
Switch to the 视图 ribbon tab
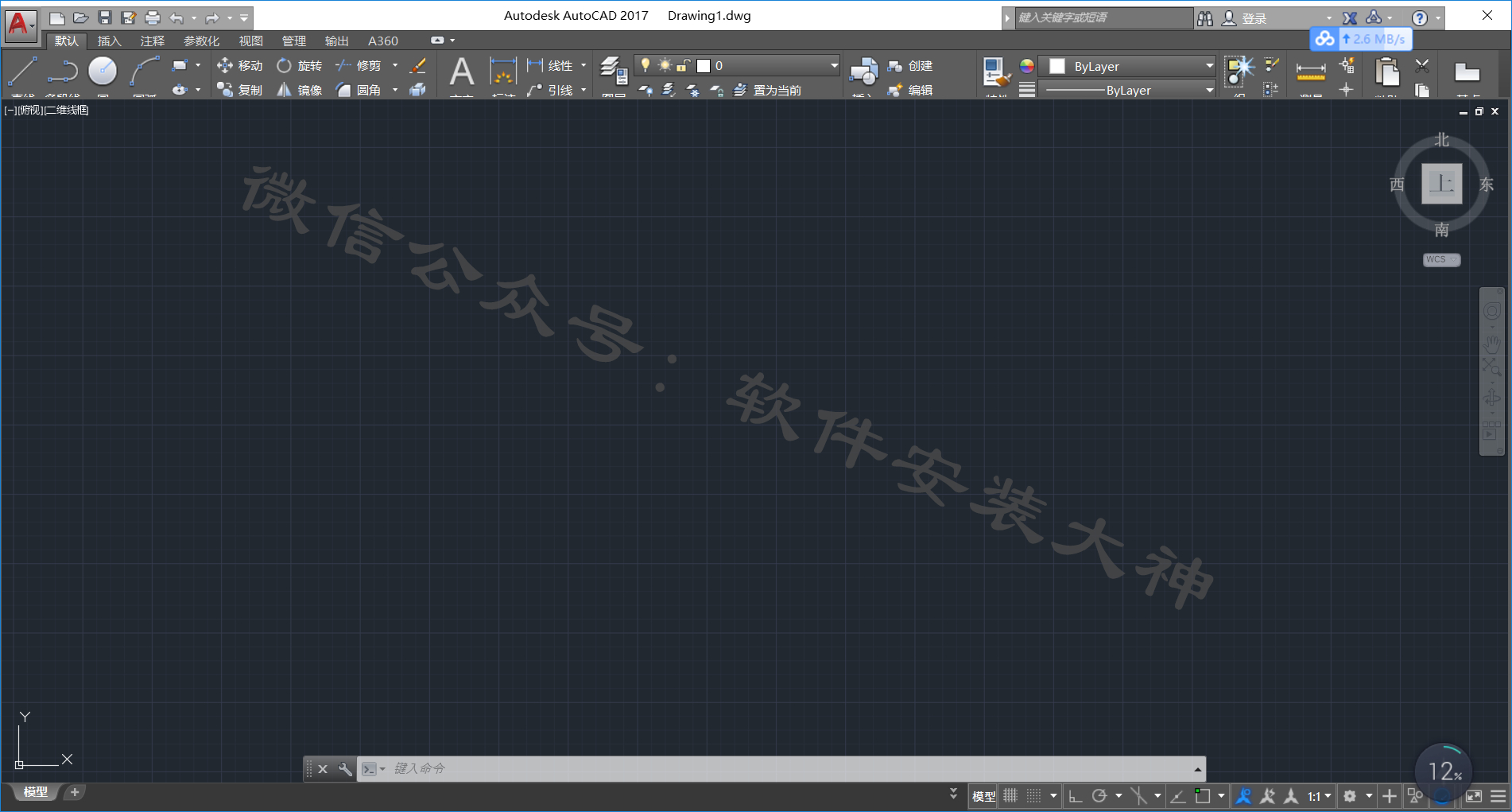point(251,41)
